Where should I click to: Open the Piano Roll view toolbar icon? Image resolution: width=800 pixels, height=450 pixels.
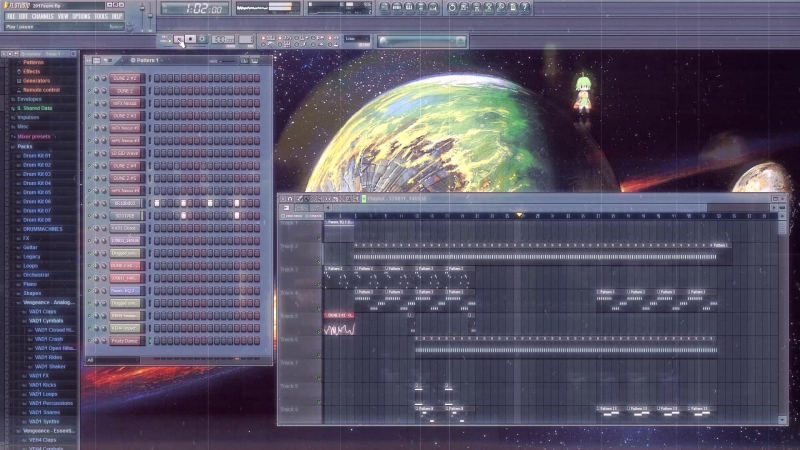coord(409,8)
